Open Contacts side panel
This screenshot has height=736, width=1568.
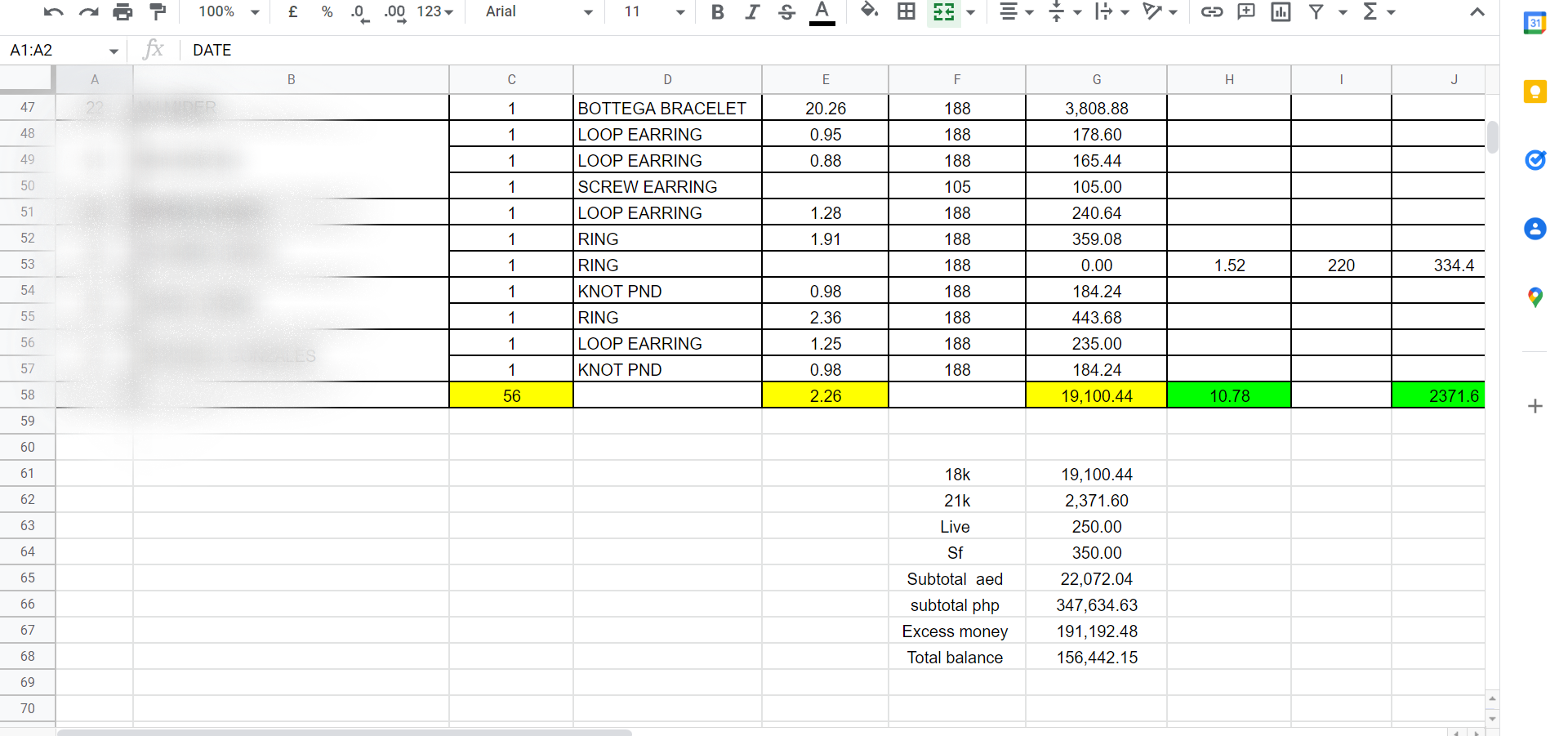(1535, 229)
